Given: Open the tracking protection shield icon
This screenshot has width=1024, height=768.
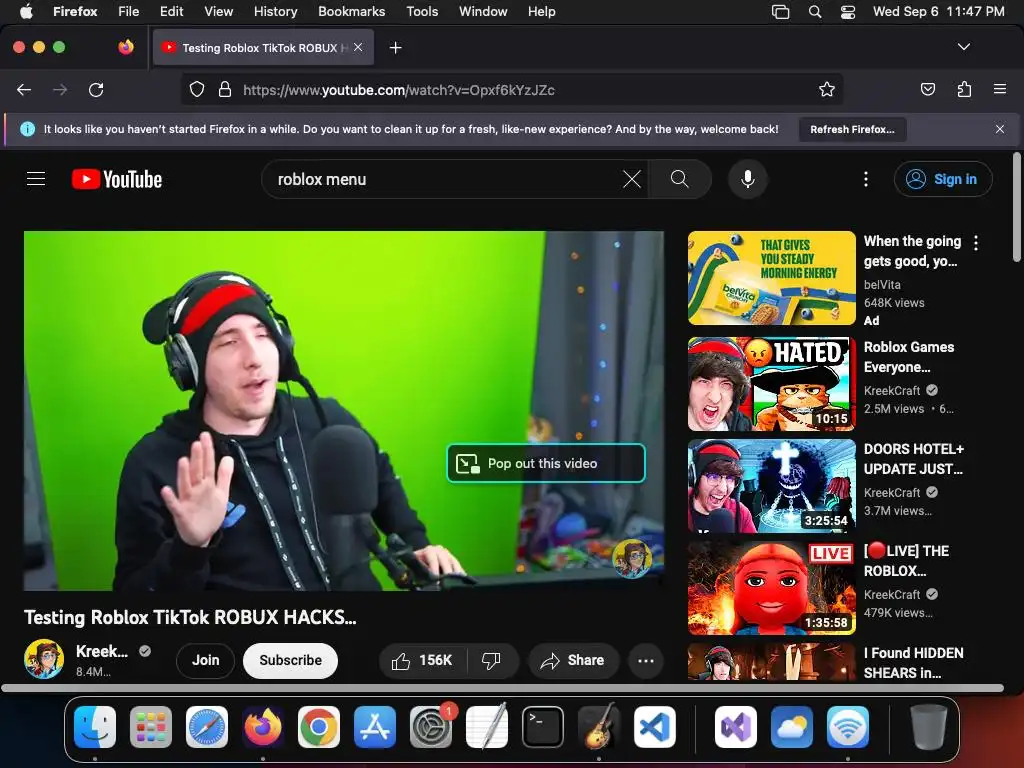Looking at the screenshot, I should pos(197,89).
